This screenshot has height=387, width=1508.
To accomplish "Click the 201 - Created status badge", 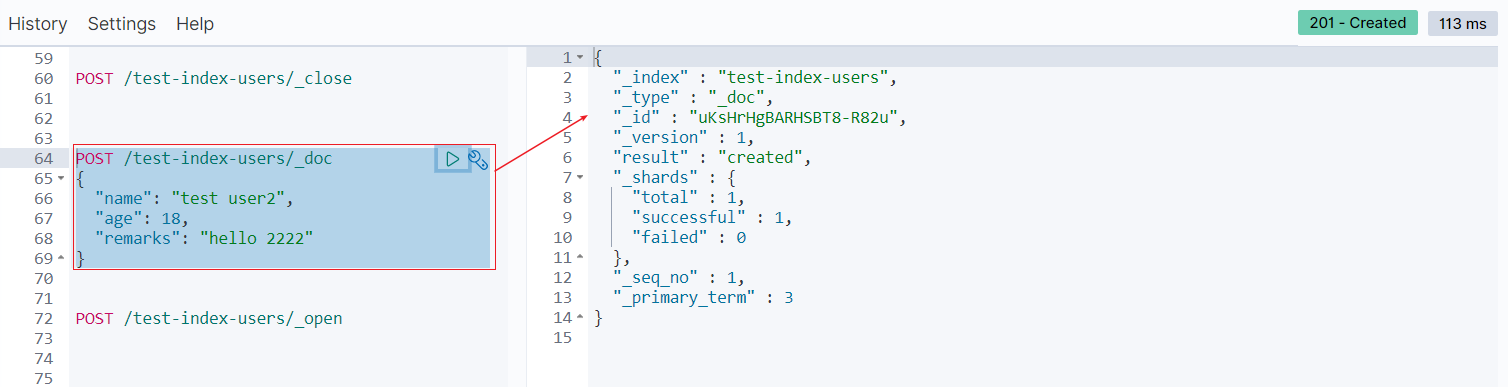I will coord(1357,23).
